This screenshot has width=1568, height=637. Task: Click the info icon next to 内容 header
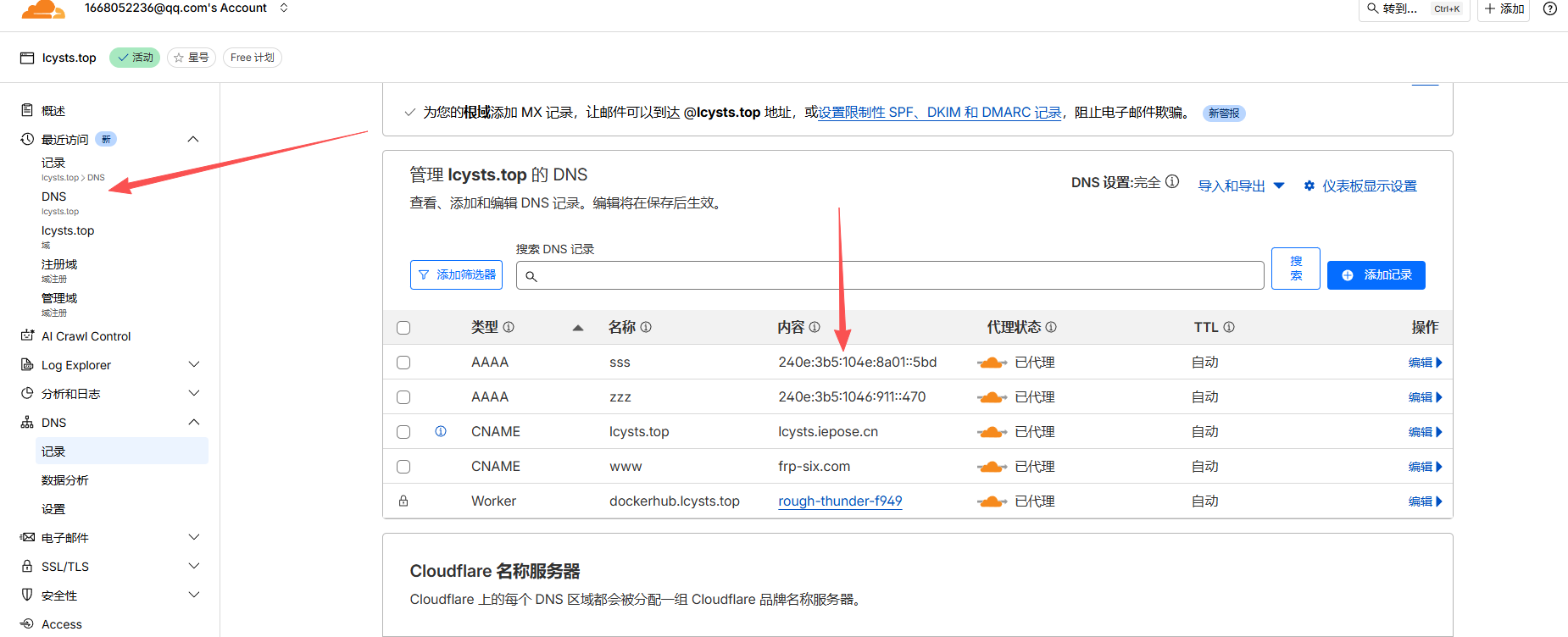pyautogui.click(x=815, y=327)
